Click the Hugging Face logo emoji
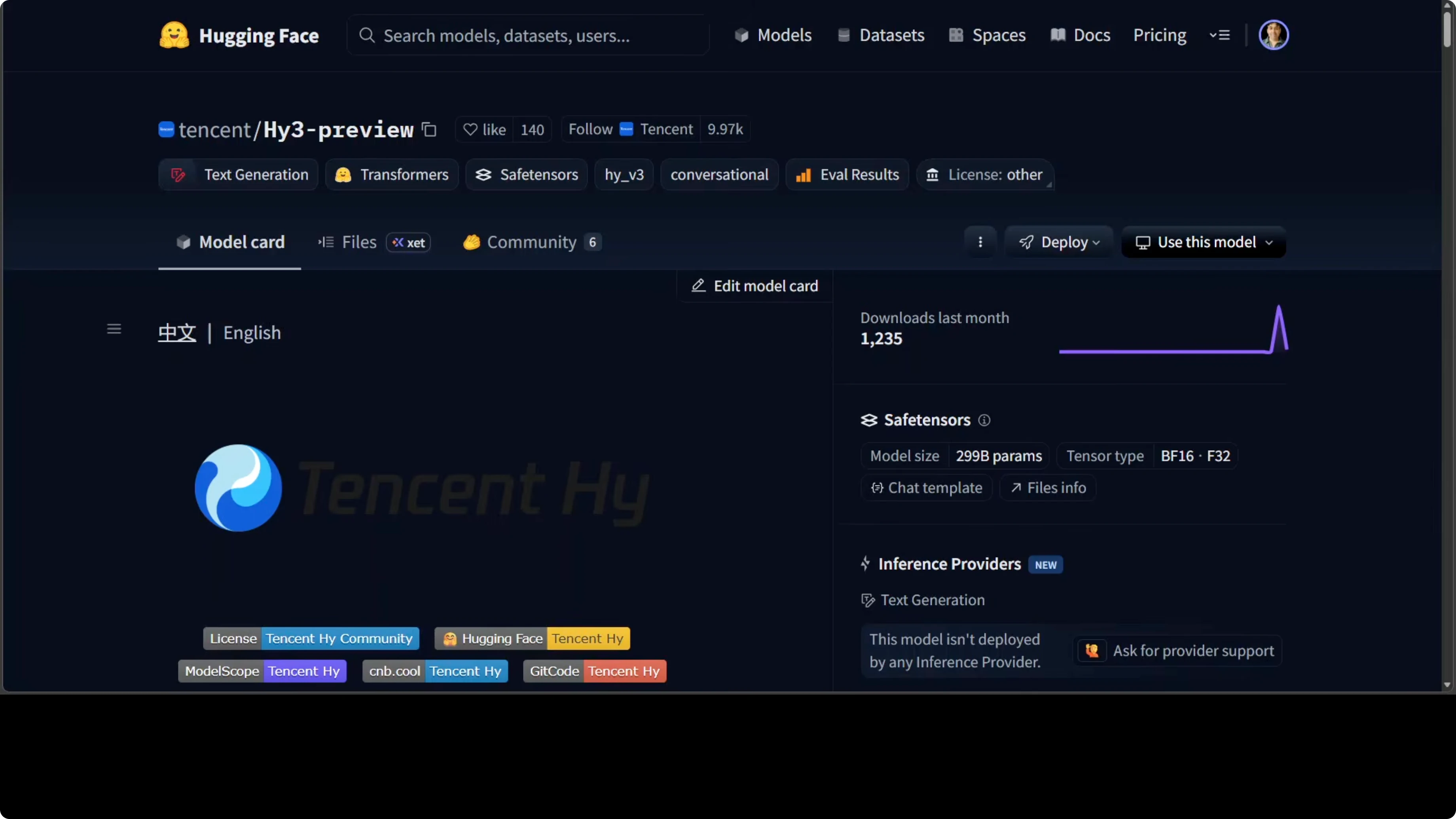The height and width of the screenshot is (819, 1456). click(x=174, y=35)
